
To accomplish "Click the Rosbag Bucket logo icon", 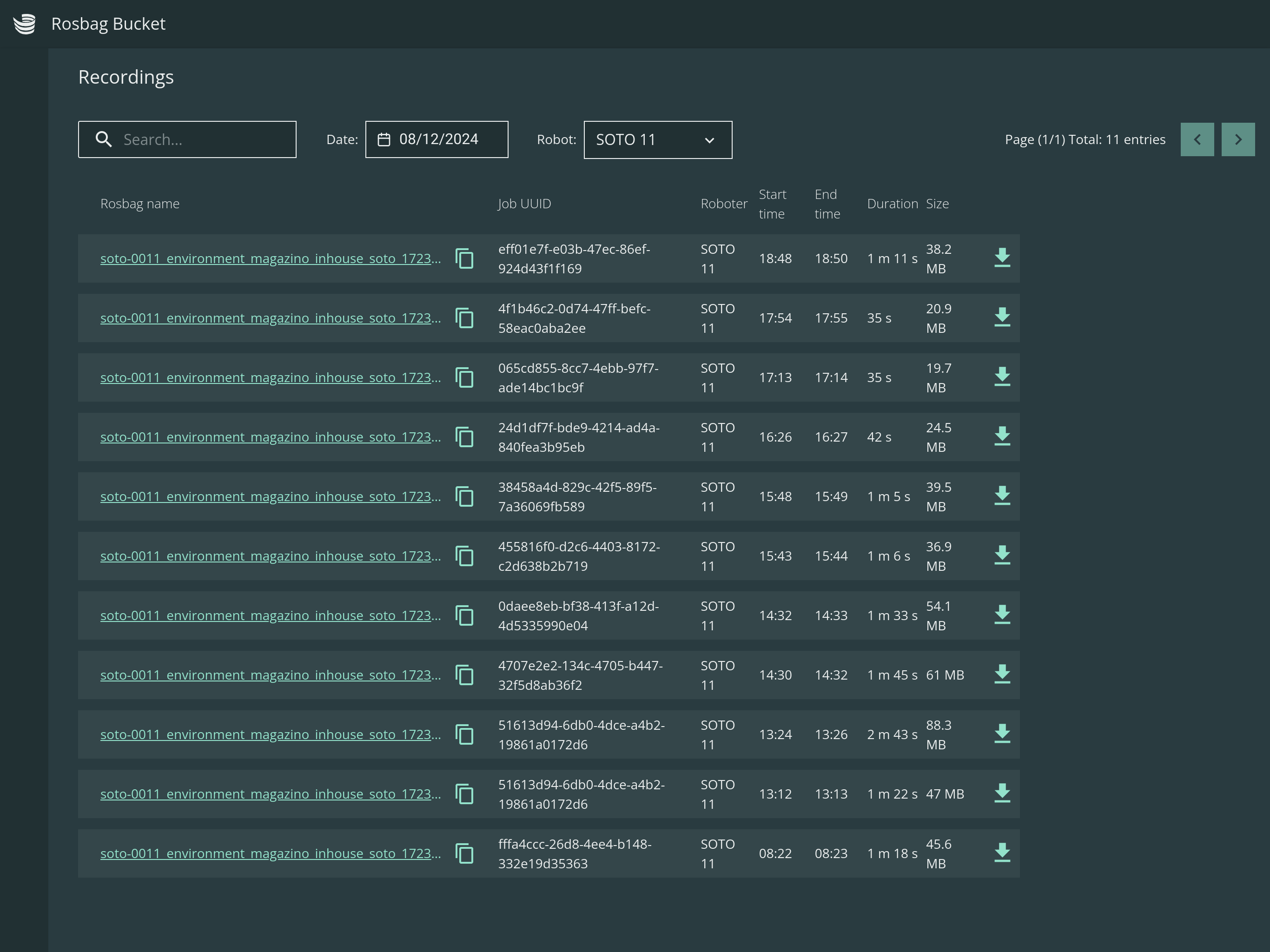I will point(25,24).
